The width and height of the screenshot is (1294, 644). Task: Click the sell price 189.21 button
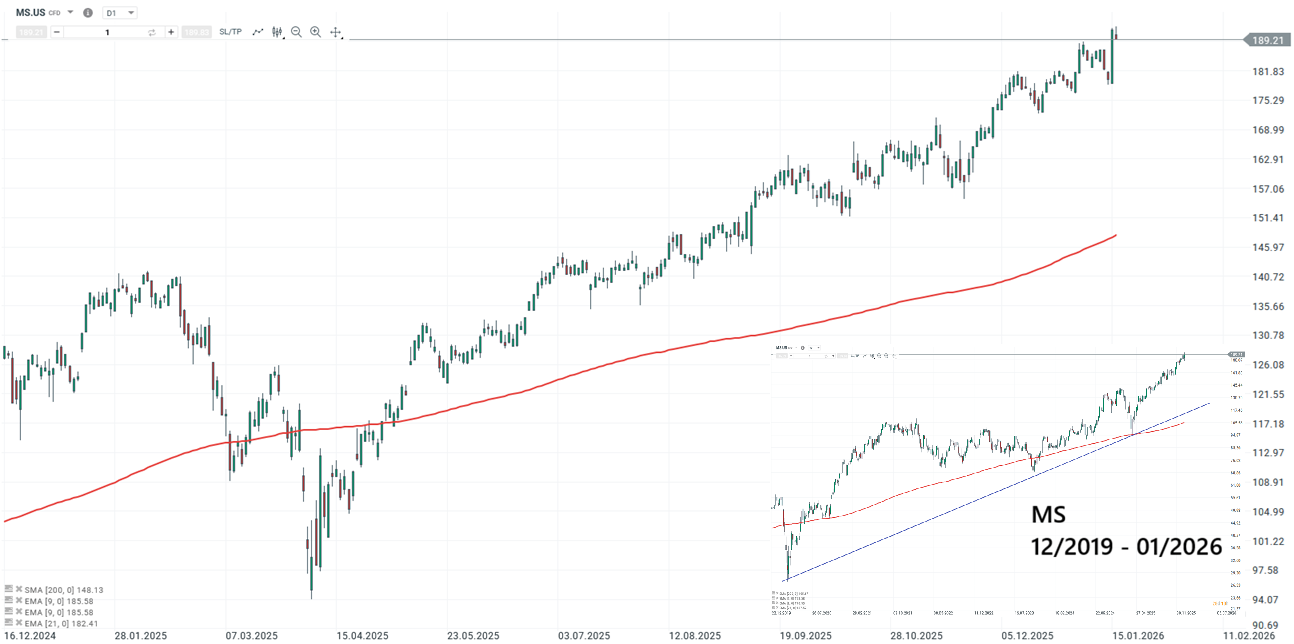(29, 32)
